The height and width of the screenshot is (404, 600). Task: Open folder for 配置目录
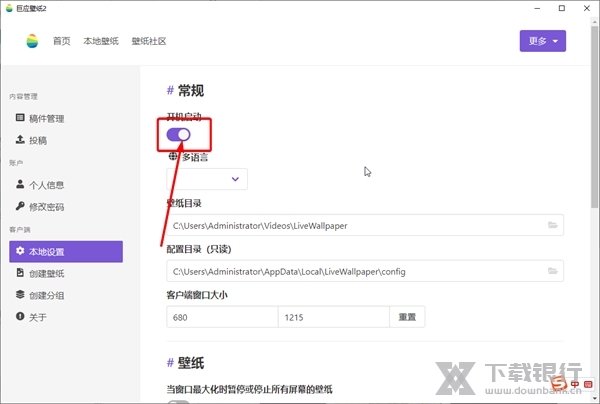[x=553, y=271]
